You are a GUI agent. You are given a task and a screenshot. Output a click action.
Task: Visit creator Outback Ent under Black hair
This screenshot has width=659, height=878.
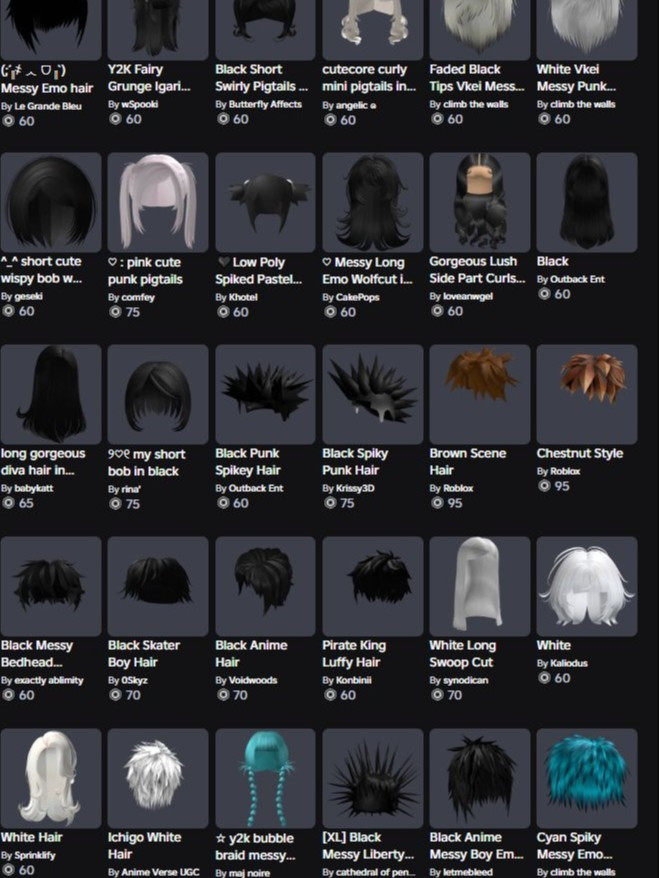point(577,279)
